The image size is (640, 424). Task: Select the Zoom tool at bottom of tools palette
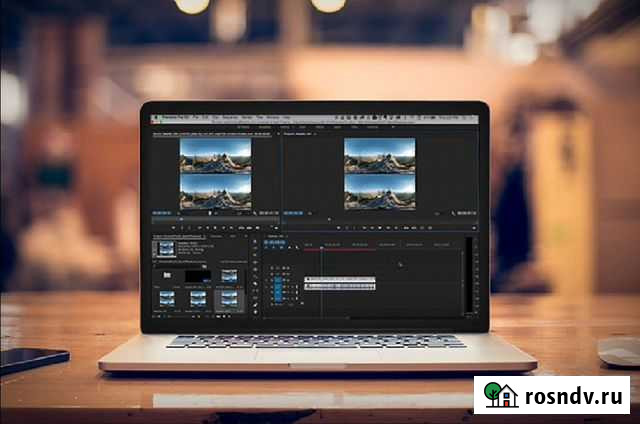click(x=255, y=312)
